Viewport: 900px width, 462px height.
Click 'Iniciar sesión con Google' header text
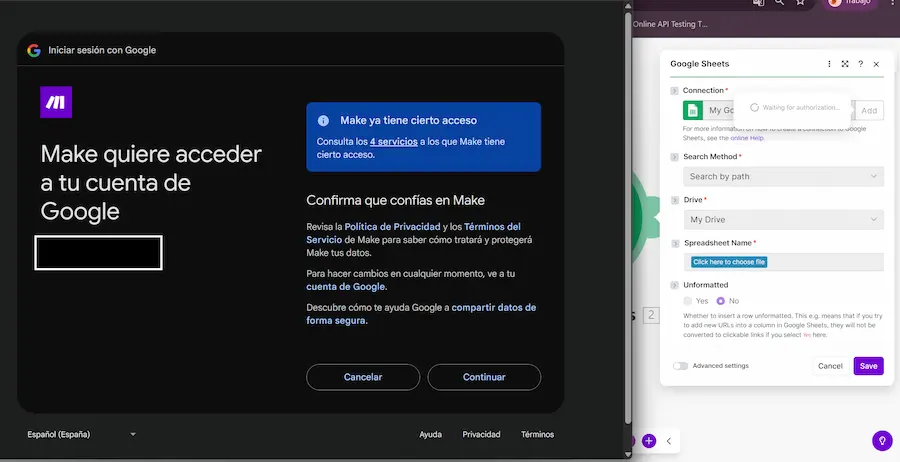(x=102, y=51)
